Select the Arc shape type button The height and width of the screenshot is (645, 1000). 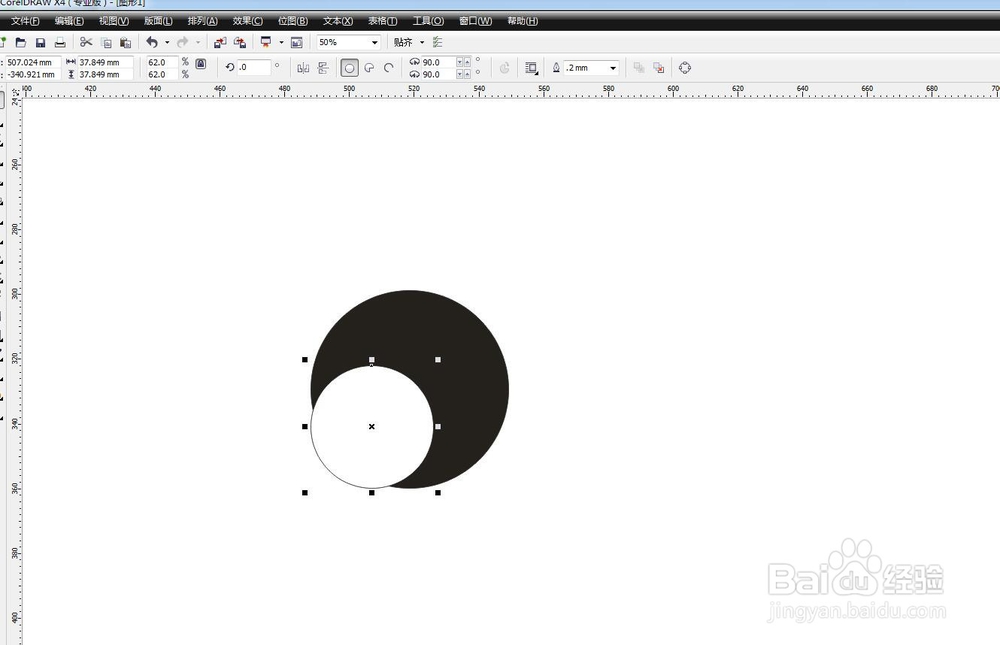coord(389,68)
